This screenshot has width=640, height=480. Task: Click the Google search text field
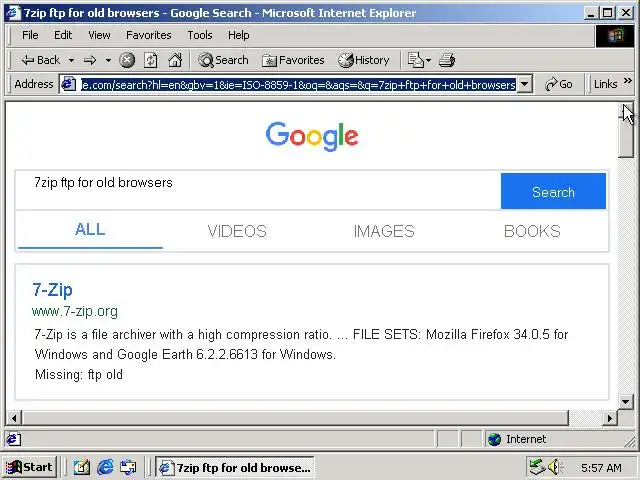258,191
